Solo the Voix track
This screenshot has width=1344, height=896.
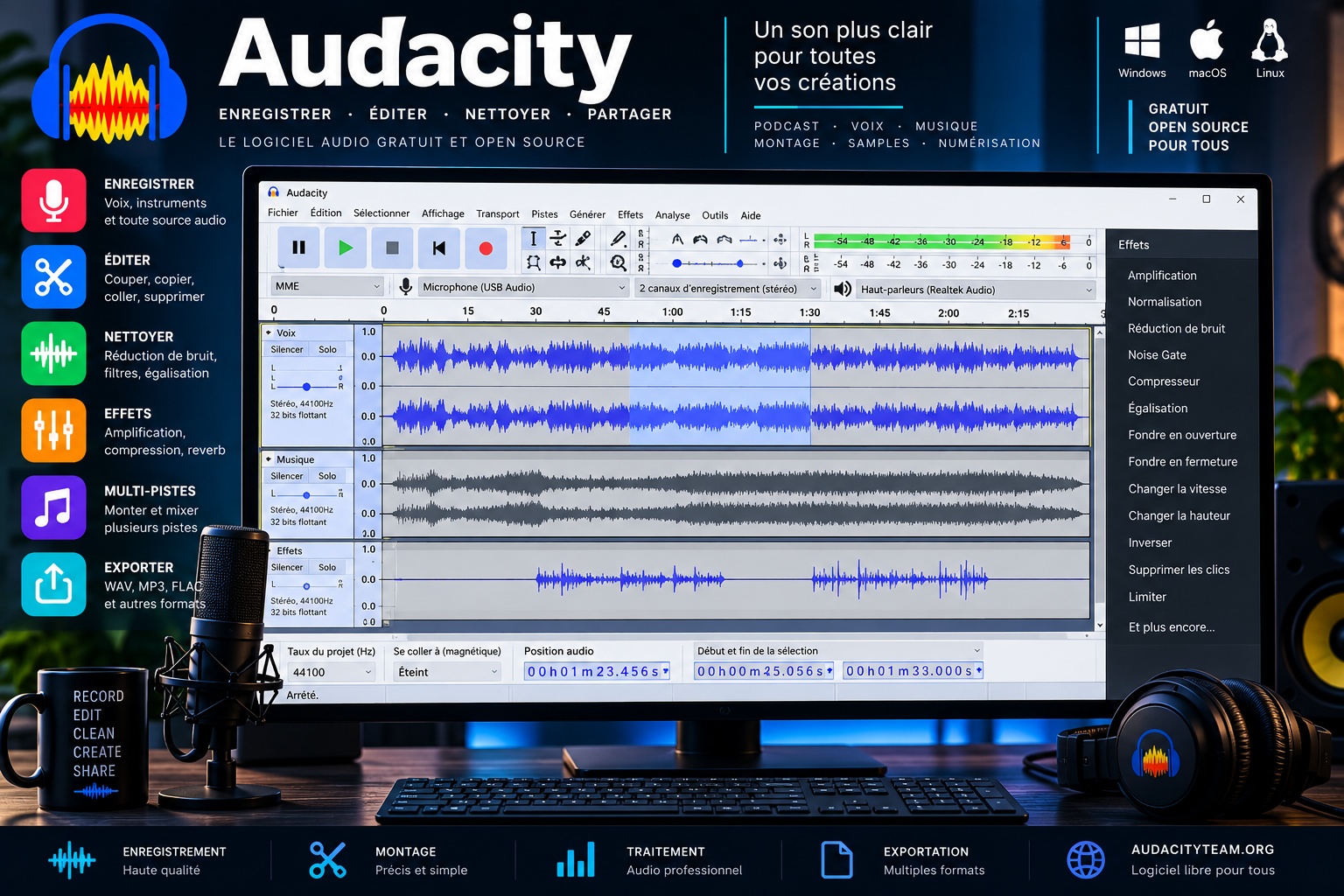click(x=327, y=349)
